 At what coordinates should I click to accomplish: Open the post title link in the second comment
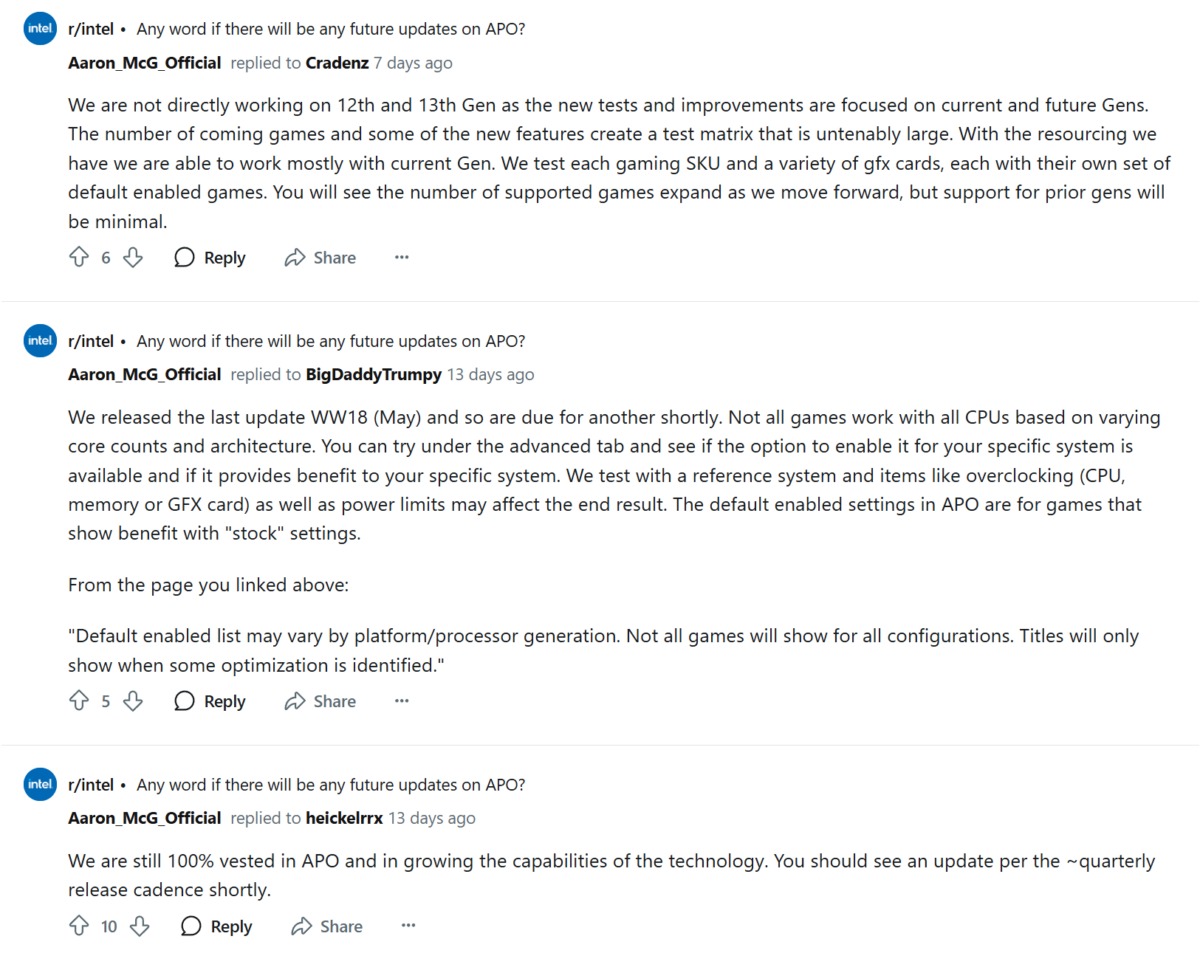click(330, 341)
